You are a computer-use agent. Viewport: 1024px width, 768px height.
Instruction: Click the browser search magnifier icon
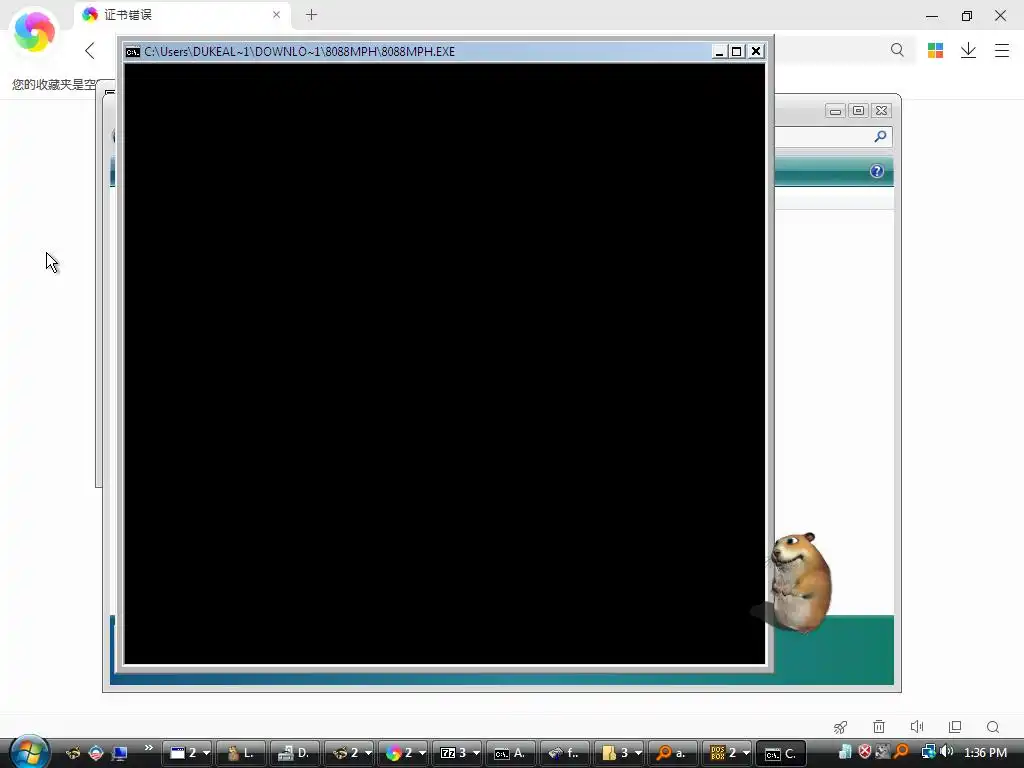pyautogui.click(x=897, y=50)
